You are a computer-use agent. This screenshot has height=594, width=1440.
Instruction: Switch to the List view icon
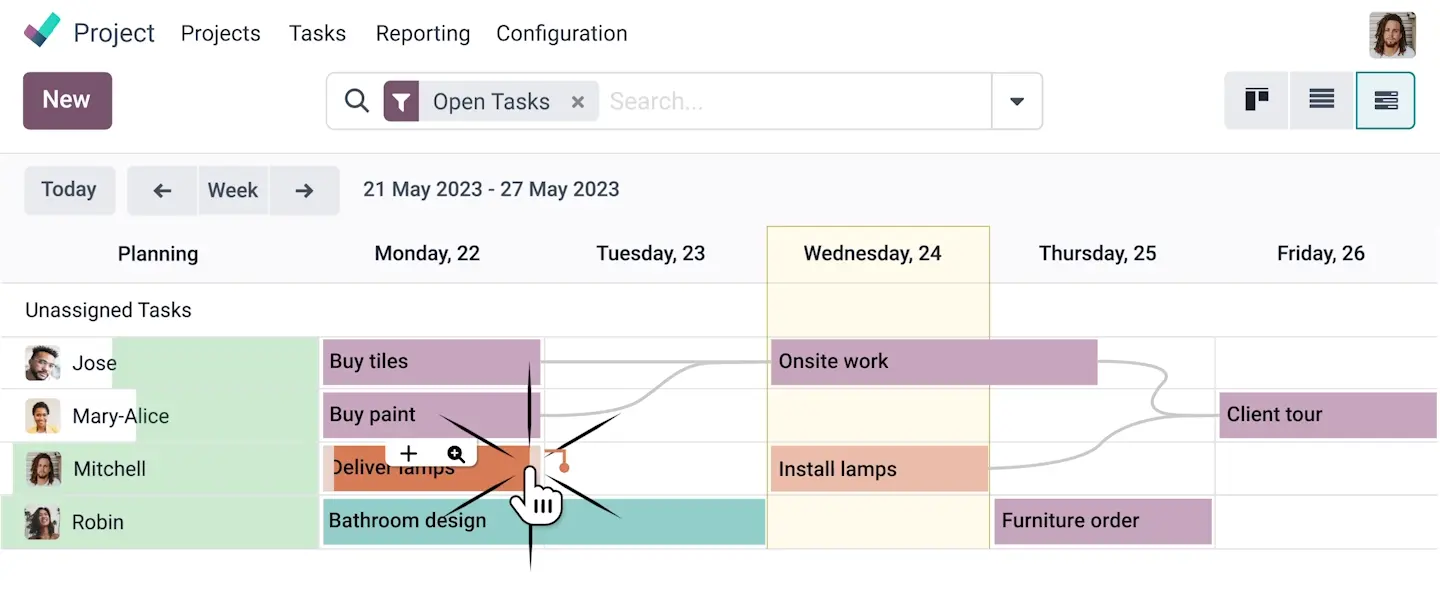[1322, 100]
